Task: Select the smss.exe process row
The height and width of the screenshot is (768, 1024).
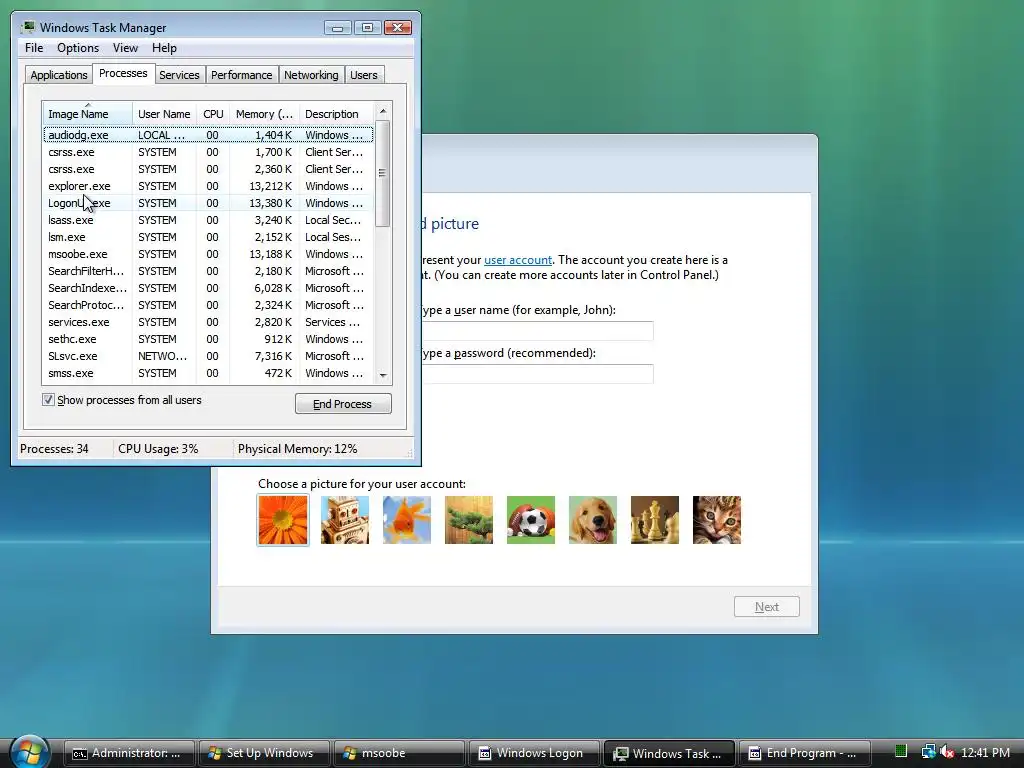Action: point(208,373)
